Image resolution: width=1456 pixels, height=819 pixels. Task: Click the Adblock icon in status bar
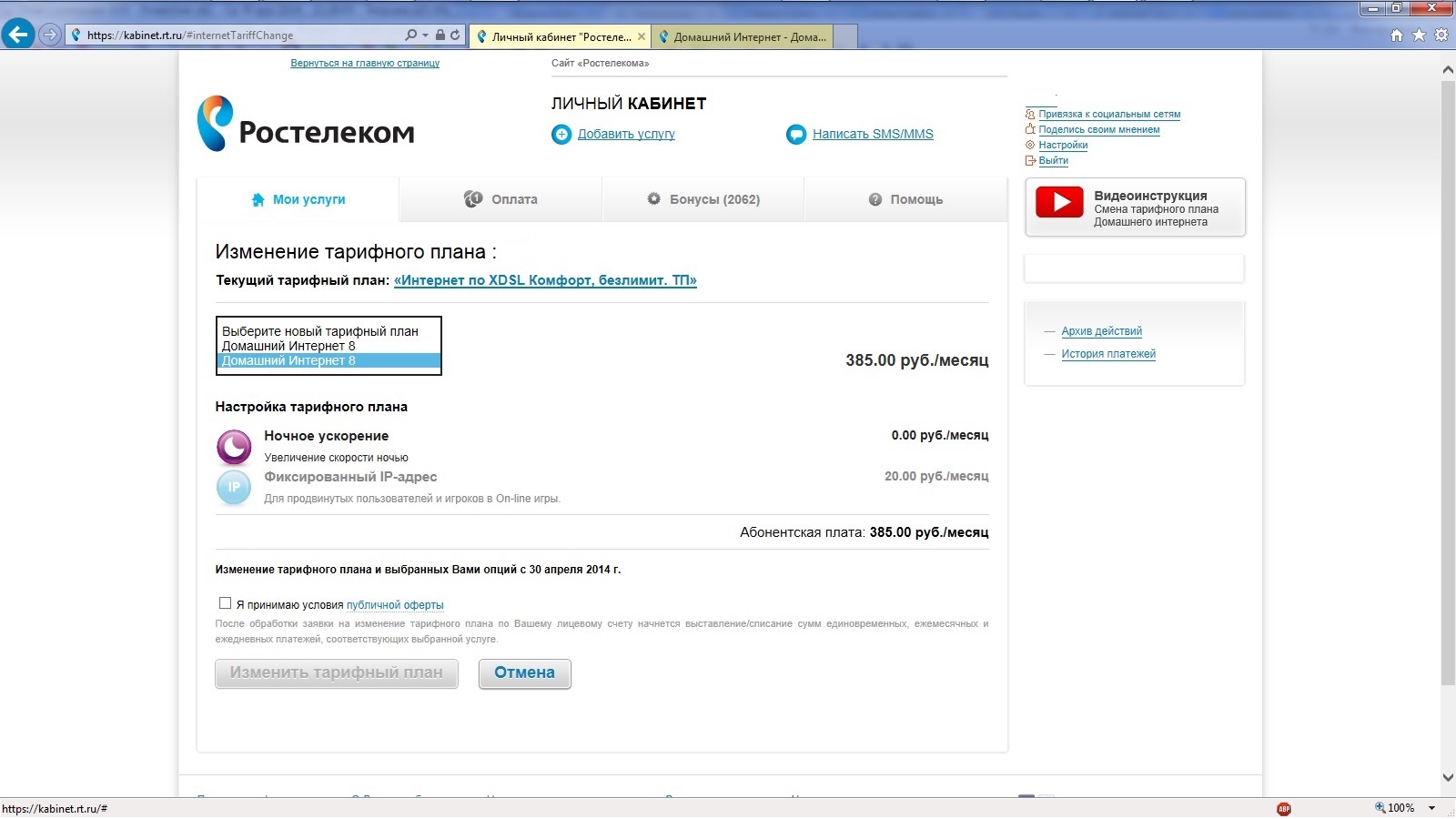coord(1284,808)
